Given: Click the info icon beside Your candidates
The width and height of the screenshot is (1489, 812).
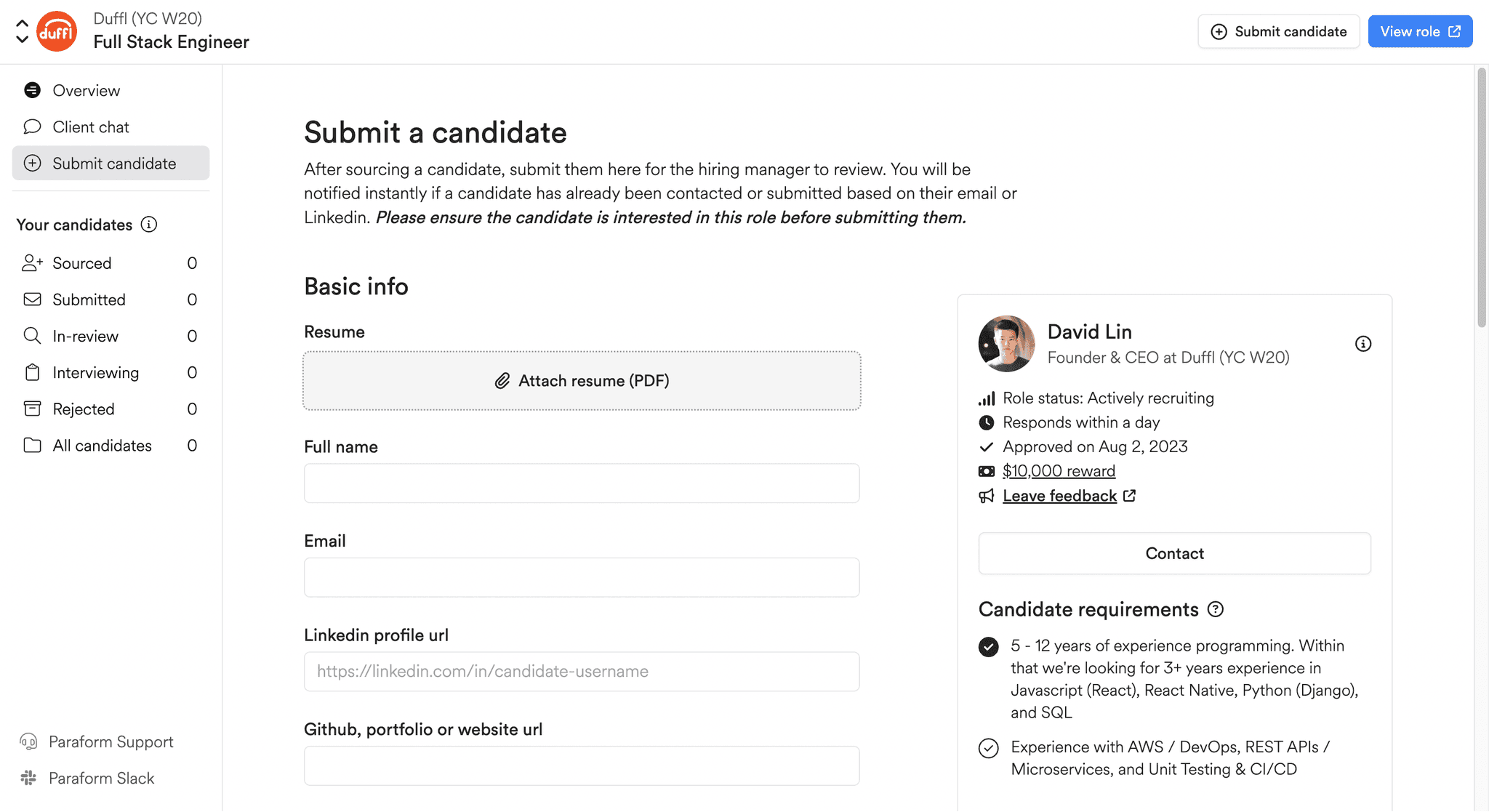Looking at the screenshot, I should click(x=149, y=225).
